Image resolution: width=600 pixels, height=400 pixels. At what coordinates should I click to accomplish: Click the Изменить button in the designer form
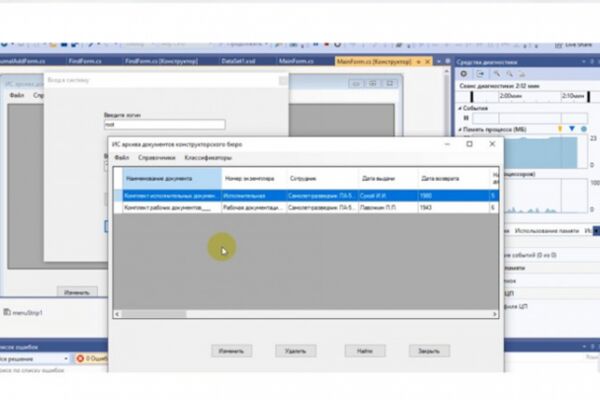point(77,292)
